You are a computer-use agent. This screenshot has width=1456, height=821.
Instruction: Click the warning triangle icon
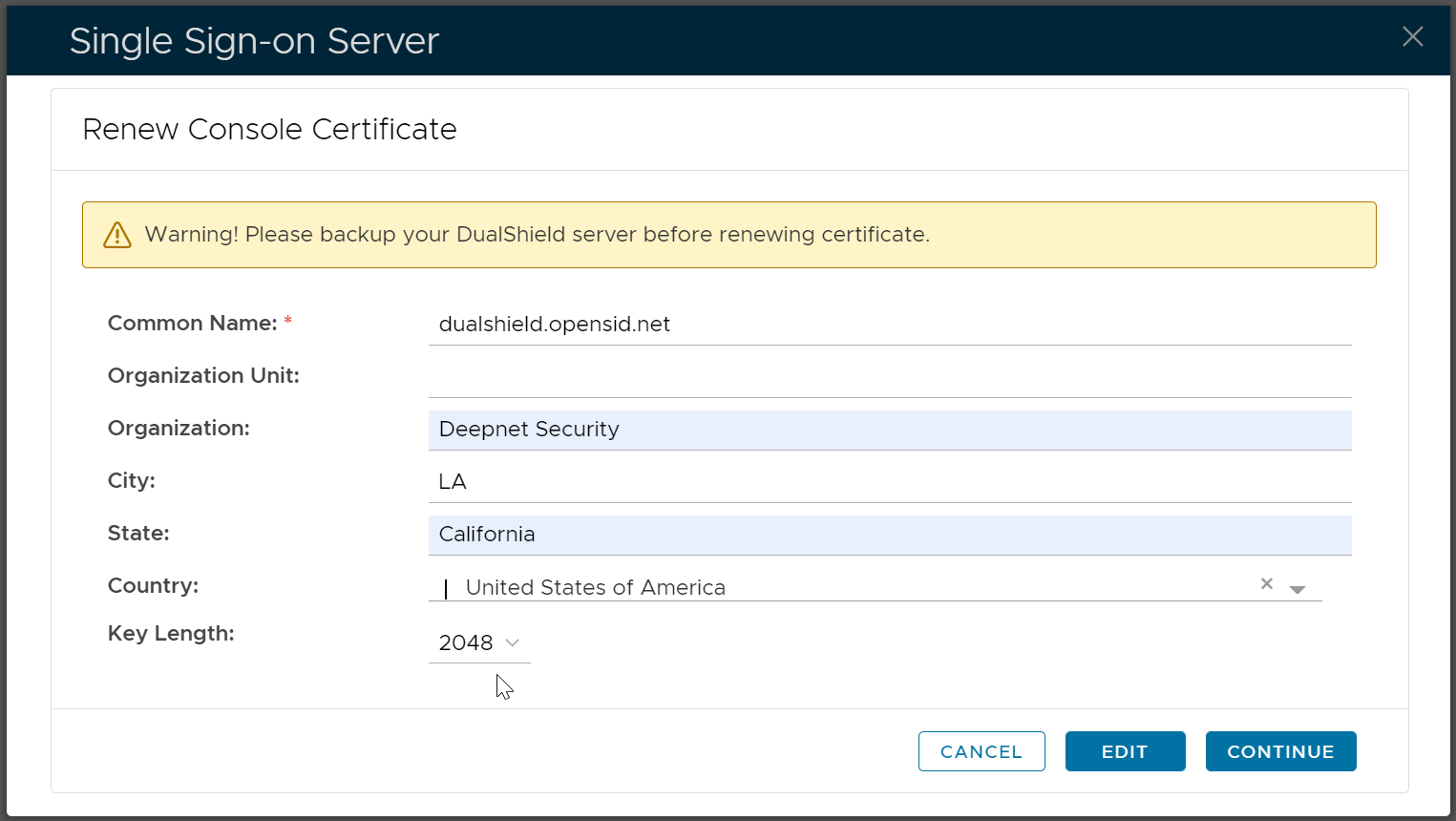coord(116,235)
